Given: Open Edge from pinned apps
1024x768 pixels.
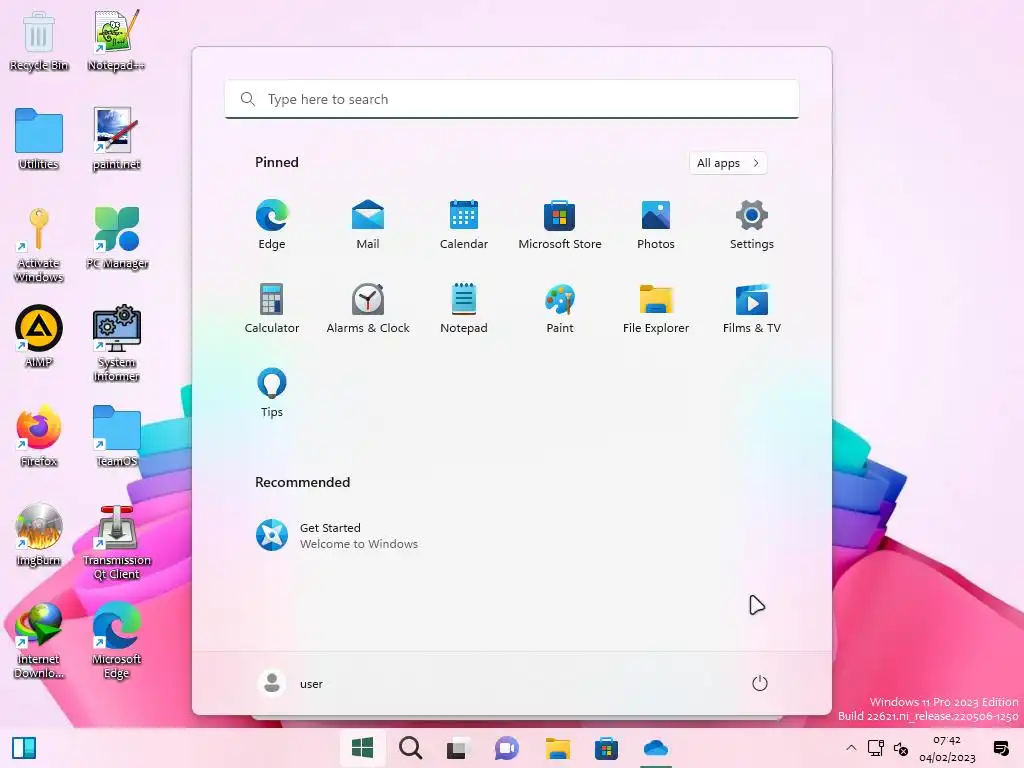Looking at the screenshot, I should (x=272, y=224).
